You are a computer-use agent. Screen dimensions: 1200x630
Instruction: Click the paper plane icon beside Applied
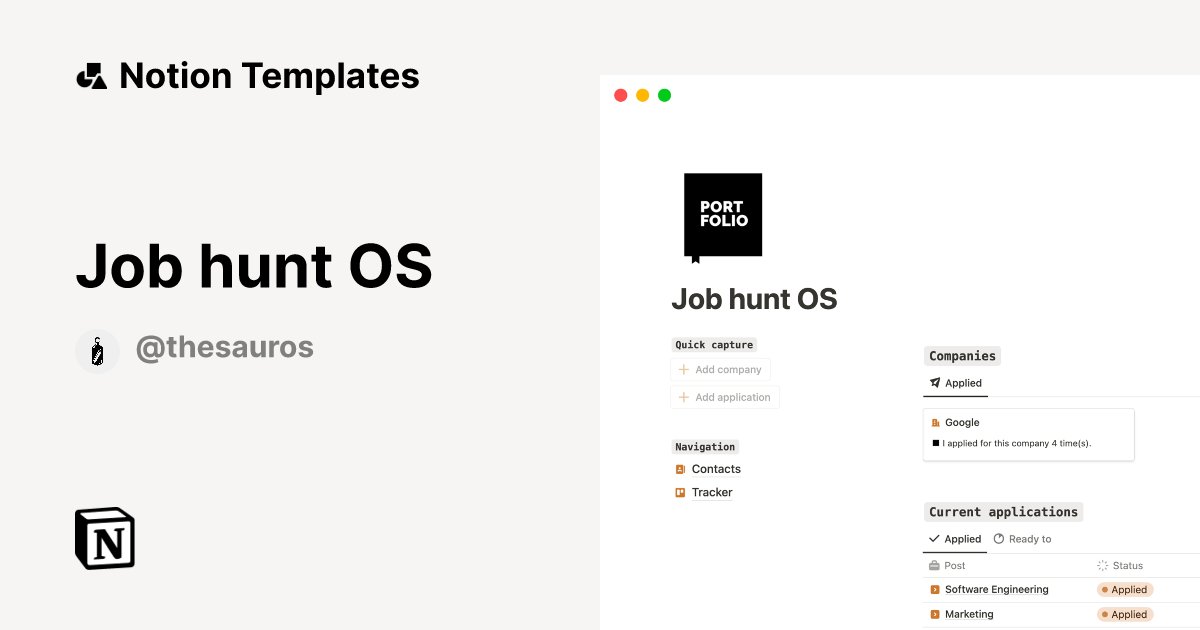936,383
